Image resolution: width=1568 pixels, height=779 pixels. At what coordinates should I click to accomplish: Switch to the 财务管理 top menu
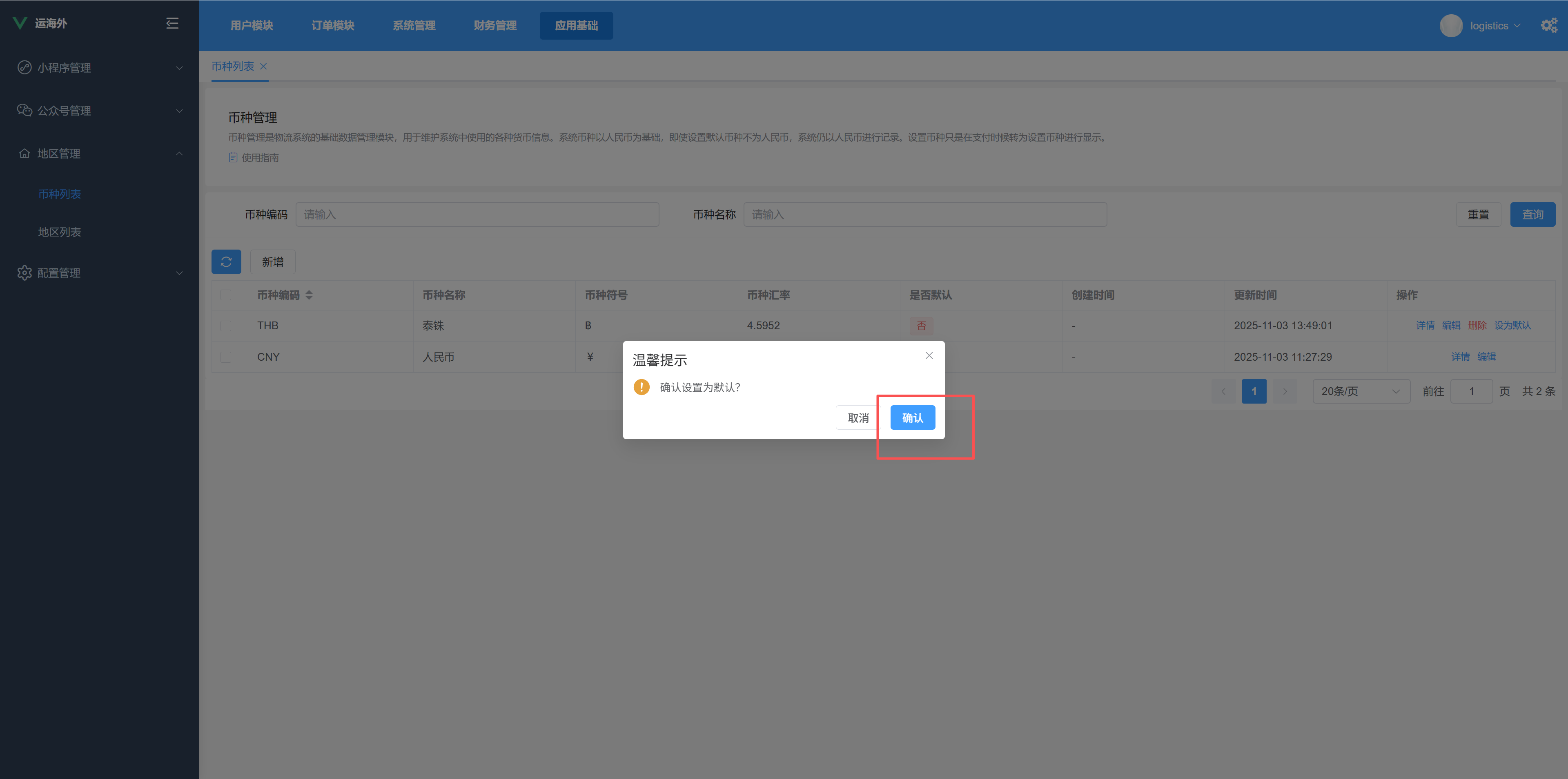click(495, 26)
